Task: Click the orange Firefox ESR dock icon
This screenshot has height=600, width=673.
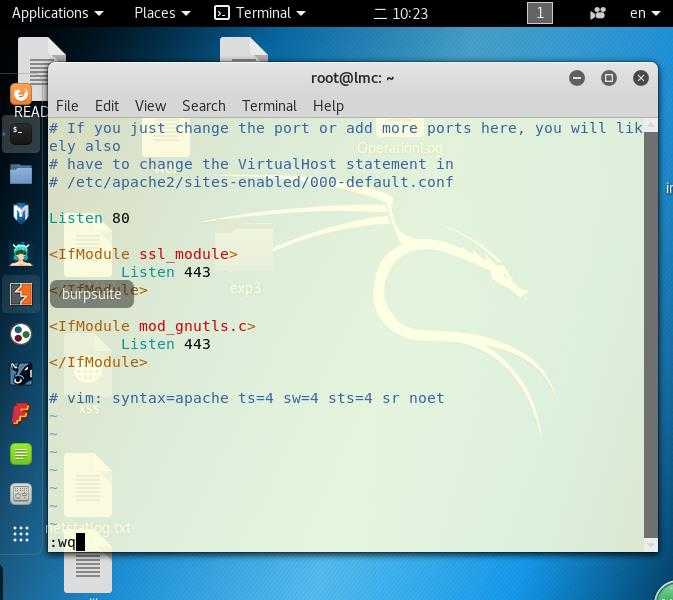Action: click(x=21, y=94)
